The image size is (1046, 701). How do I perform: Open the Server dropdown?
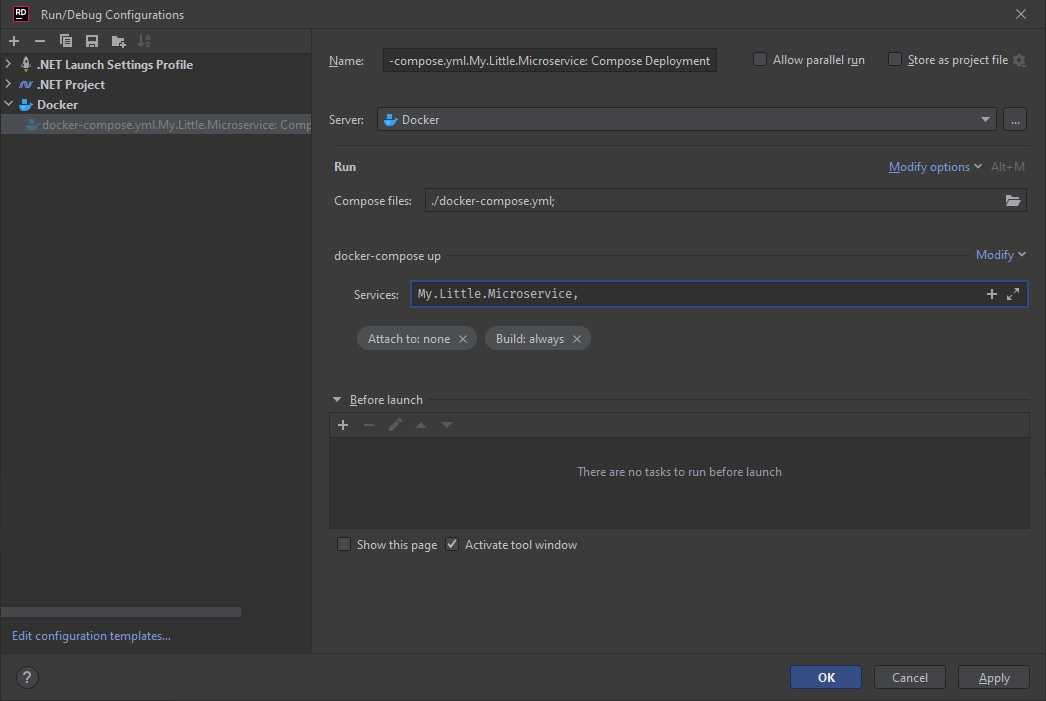point(985,119)
